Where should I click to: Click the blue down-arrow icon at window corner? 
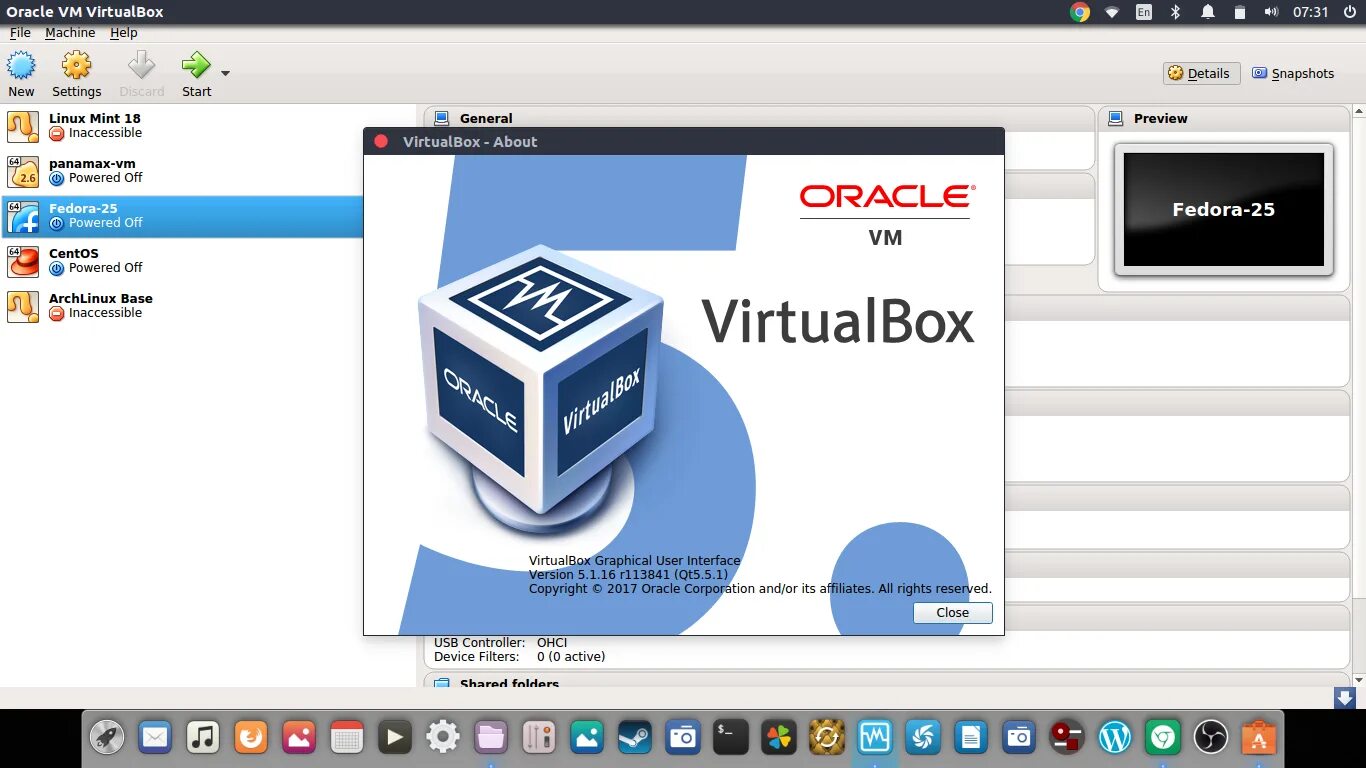pyautogui.click(x=1345, y=698)
